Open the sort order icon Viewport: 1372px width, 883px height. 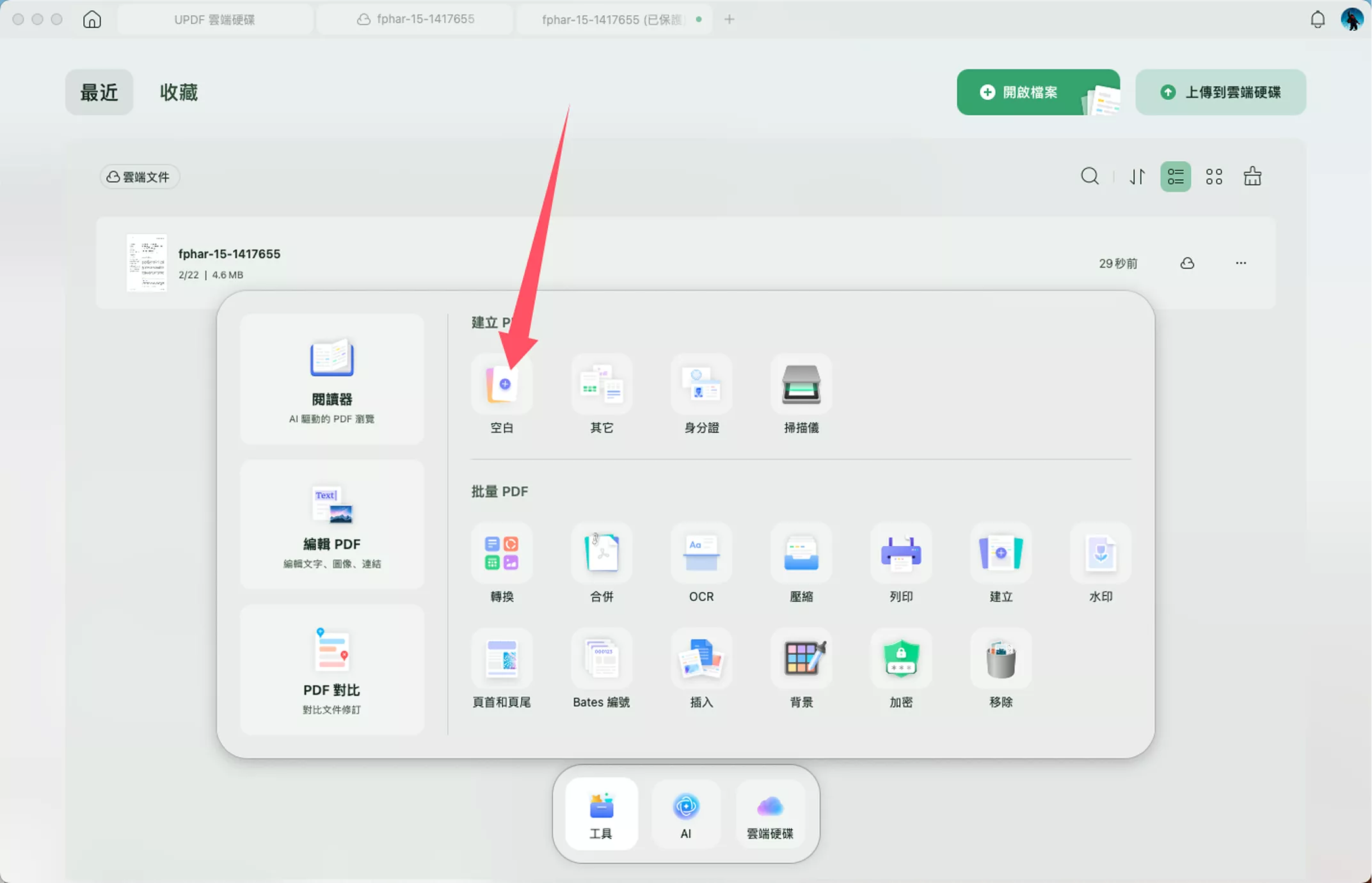1137,176
